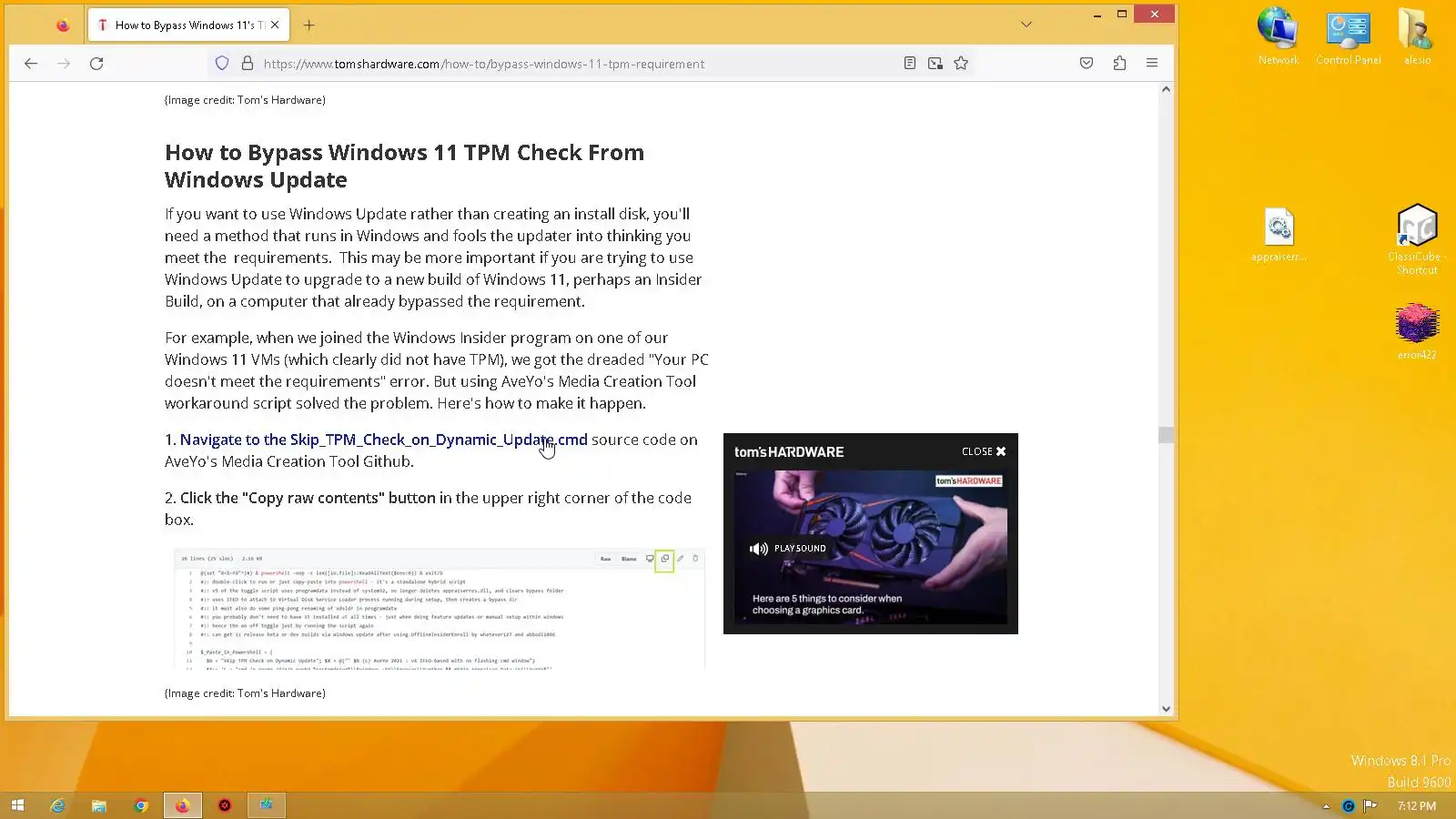The height and width of the screenshot is (819, 1456).
Task: Select the appraiserres desktop file
Action: (1279, 235)
